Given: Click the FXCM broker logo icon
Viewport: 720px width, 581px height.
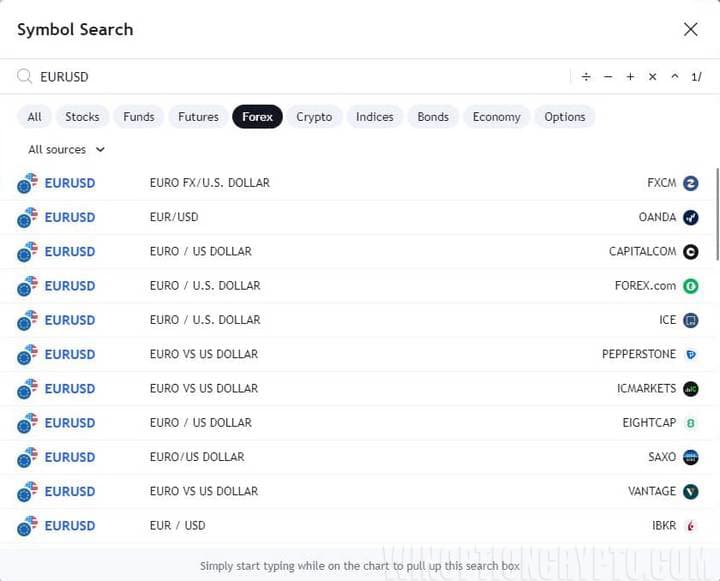Looking at the screenshot, I should coord(690,183).
